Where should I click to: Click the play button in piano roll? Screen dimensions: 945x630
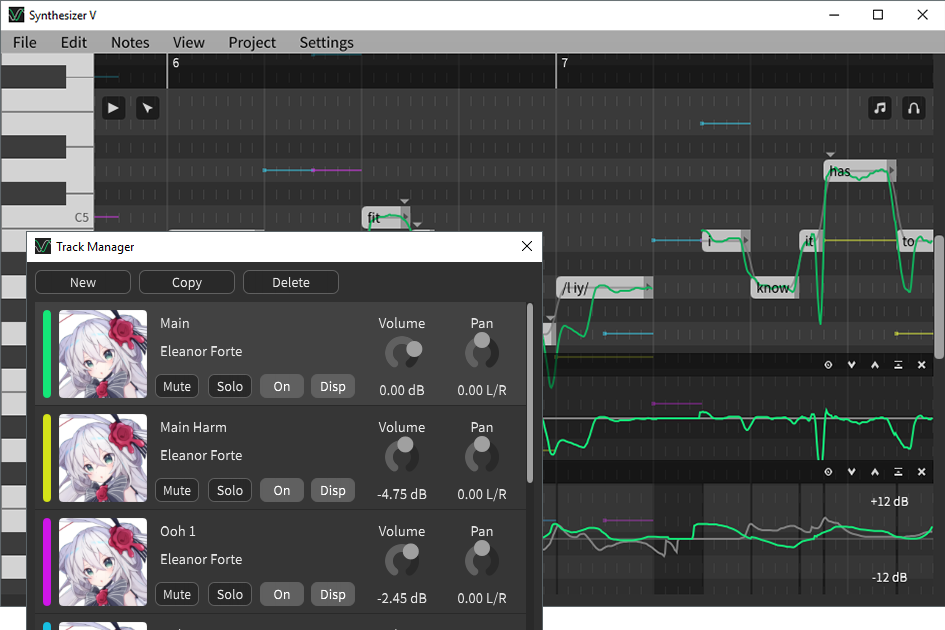click(113, 108)
